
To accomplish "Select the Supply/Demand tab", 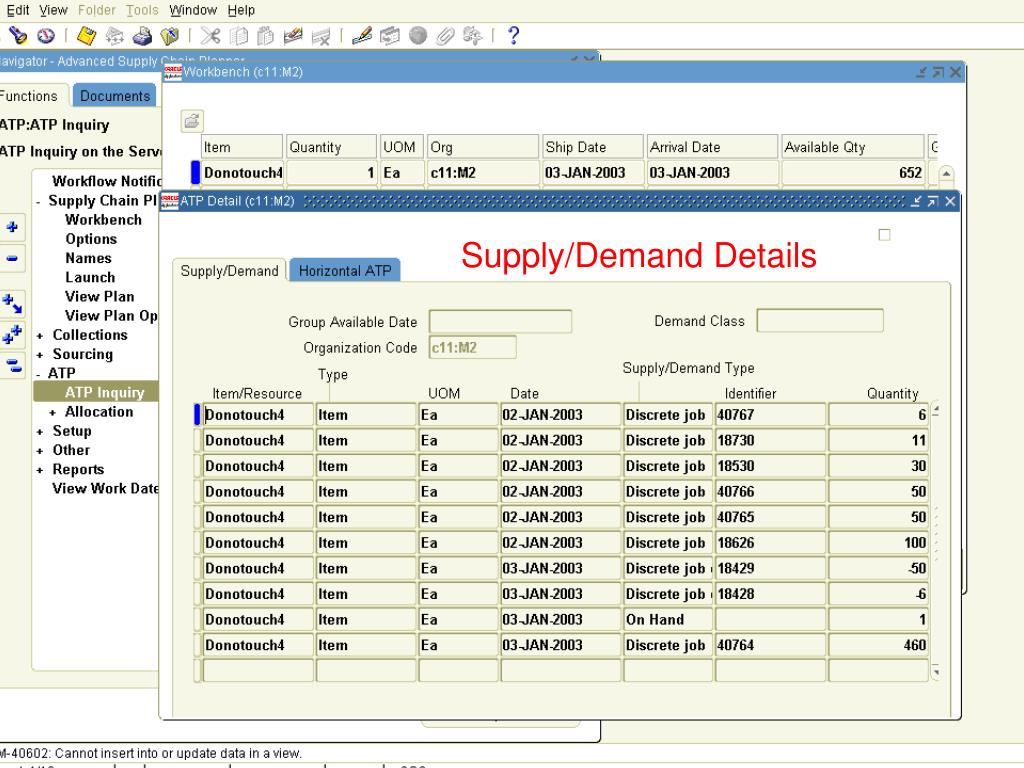I will 229,270.
